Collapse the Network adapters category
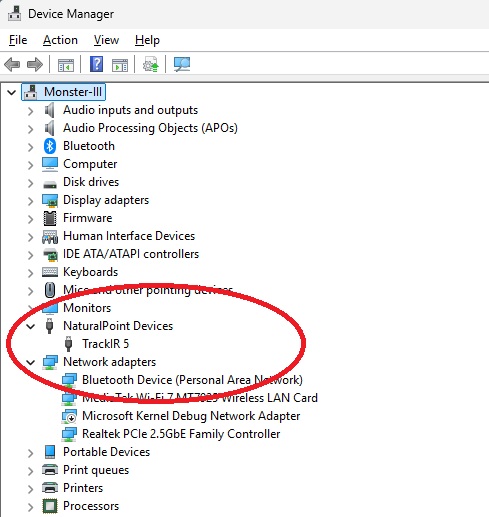Image resolution: width=489 pixels, height=517 pixels. pos(31,362)
